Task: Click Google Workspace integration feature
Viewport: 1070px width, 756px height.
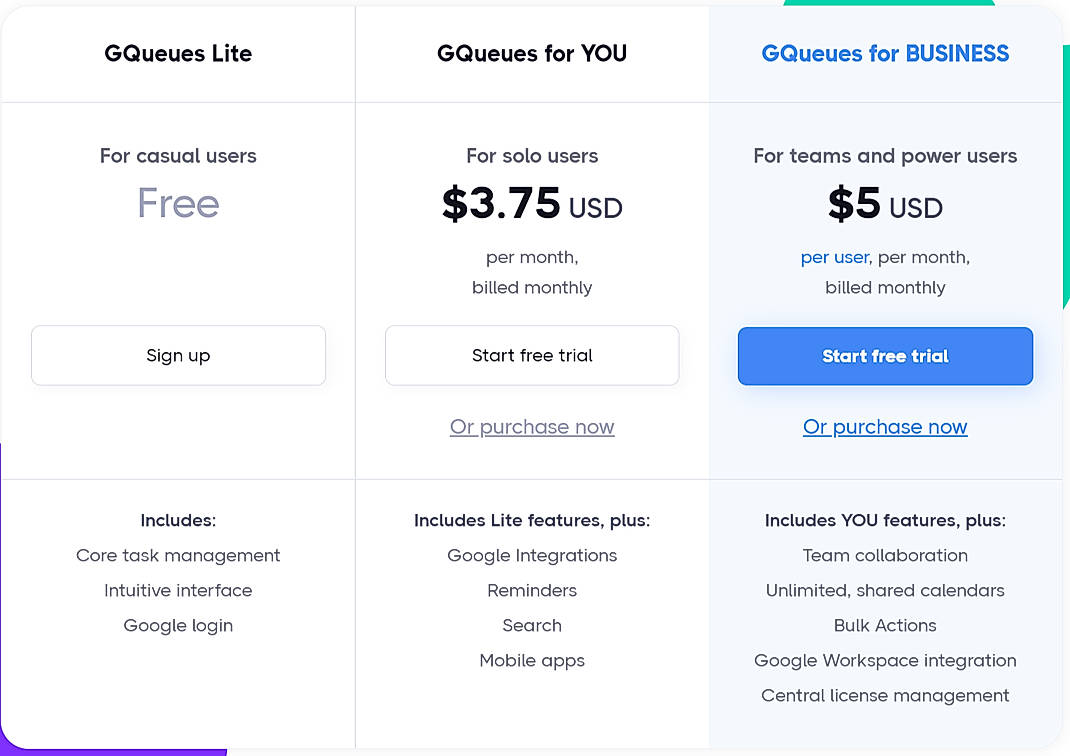Action: 885,660
